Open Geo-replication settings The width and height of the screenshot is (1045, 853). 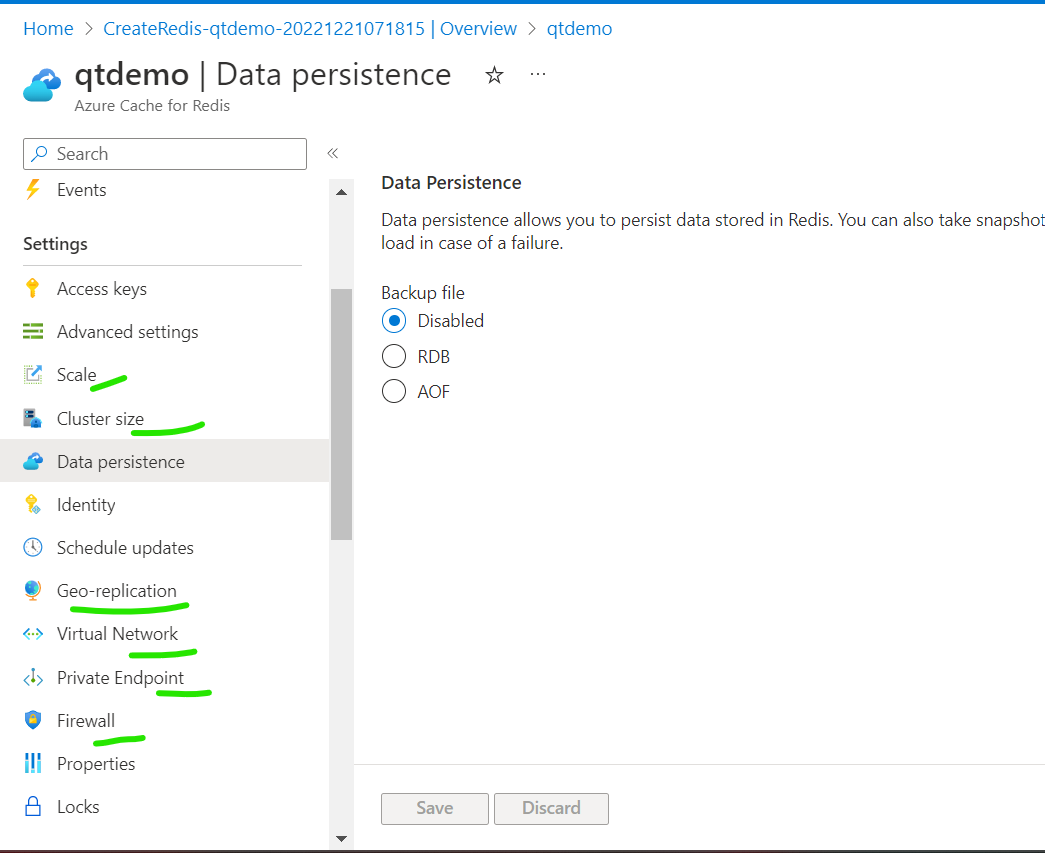coord(117,590)
